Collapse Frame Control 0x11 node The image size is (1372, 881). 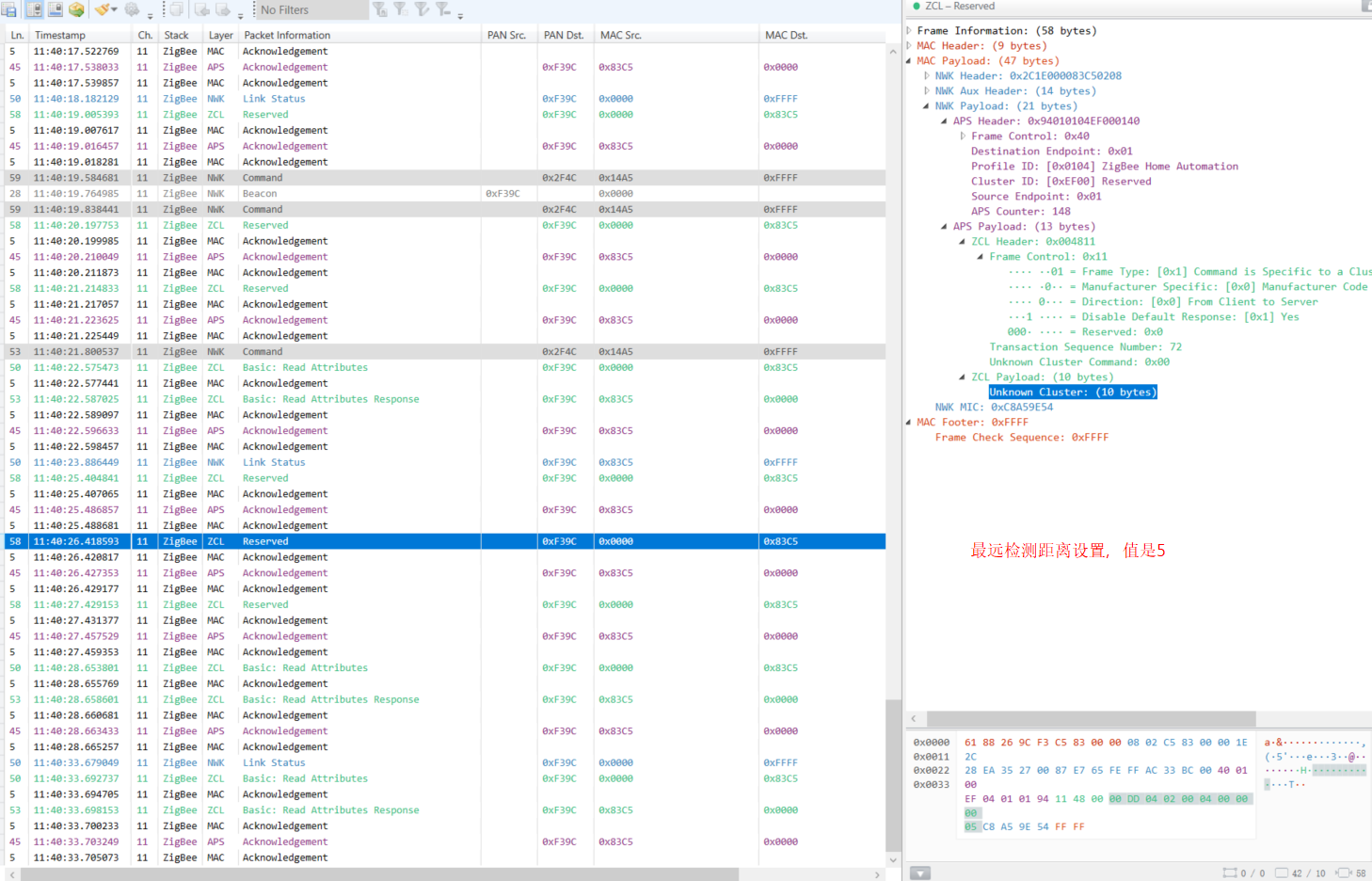[x=981, y=257]
